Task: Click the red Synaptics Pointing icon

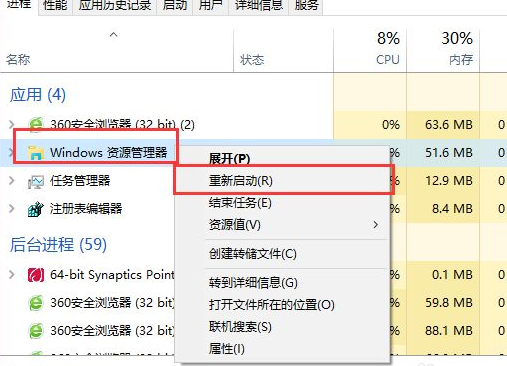Action: pyautogui.click(x=36, y=275)
